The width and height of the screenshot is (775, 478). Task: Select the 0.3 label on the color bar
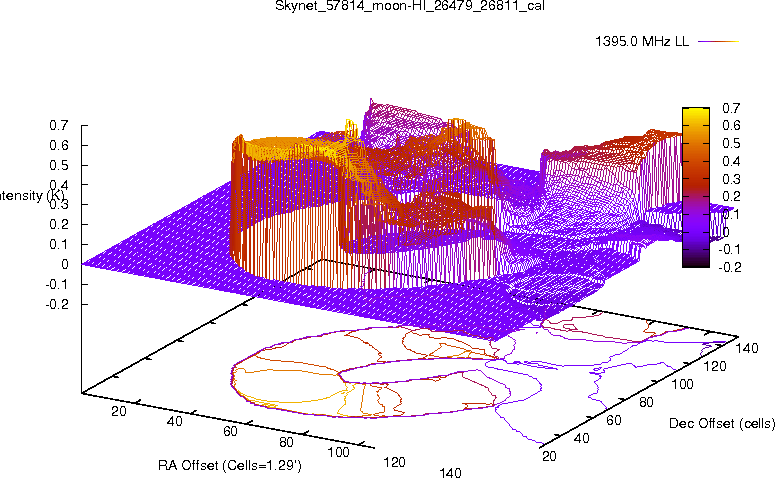click(731, 179)
